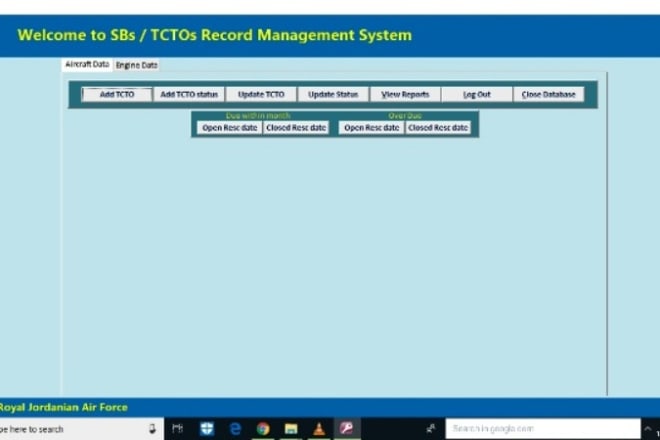Open View Reports
Screen dimensions: 660x440
click(x=405, y=95)
